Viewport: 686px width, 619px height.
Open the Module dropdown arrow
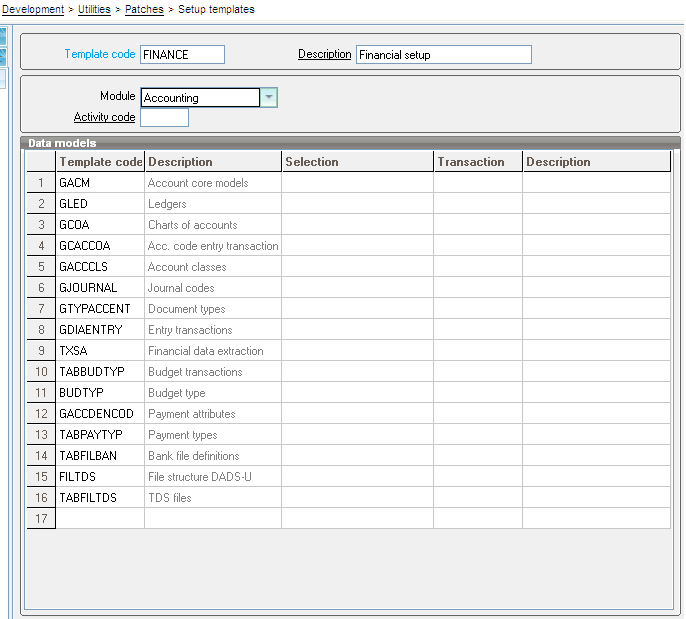269,97
